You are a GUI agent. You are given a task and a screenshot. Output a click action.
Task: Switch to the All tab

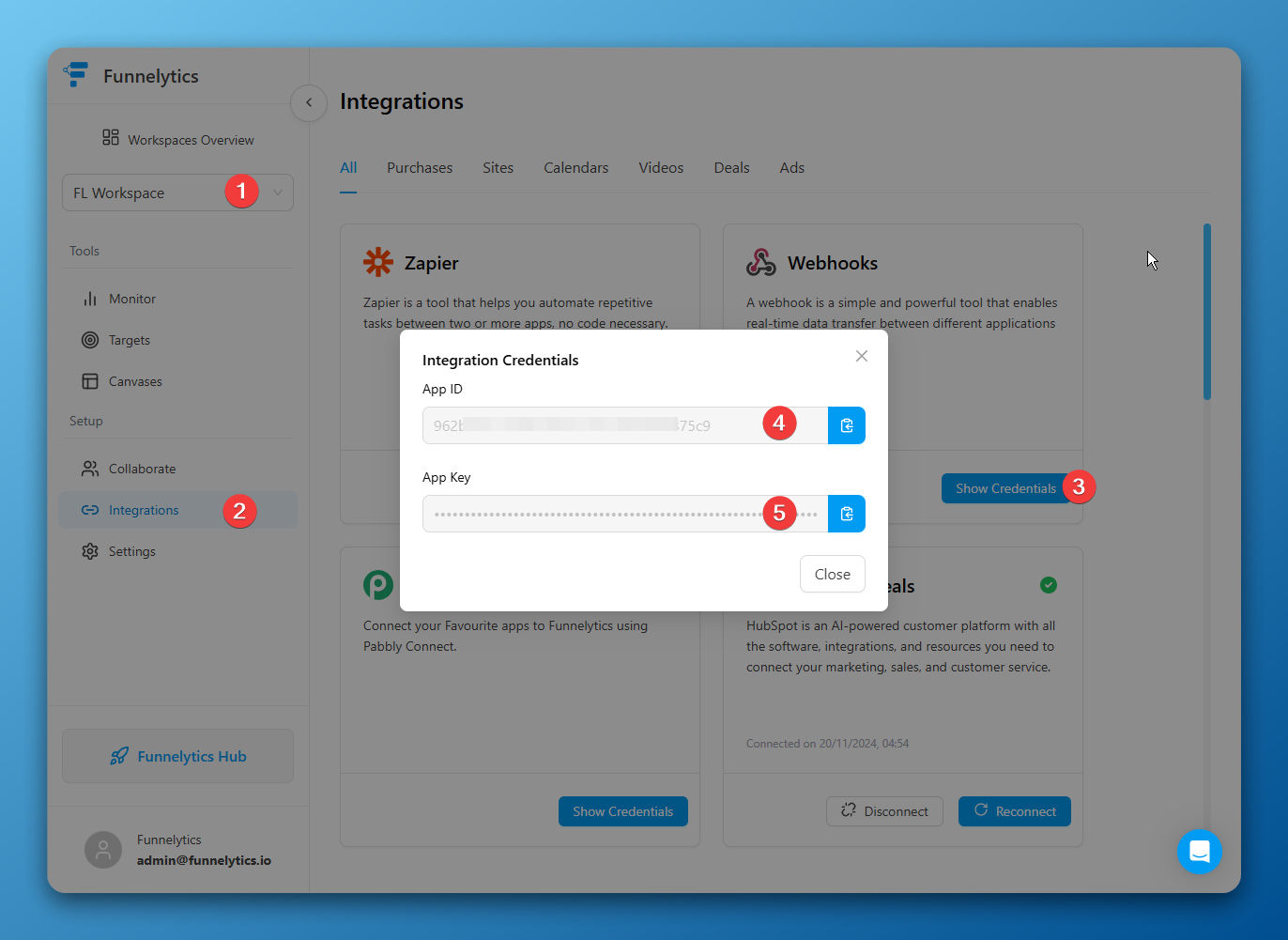click(x=348, y=167)
